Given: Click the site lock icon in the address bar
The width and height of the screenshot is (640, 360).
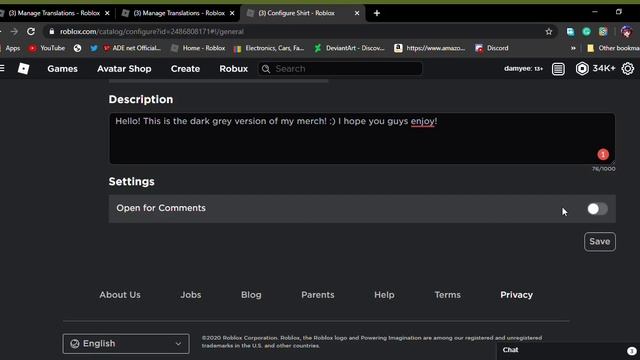Looking at the screenshot, I should (51, 31).
